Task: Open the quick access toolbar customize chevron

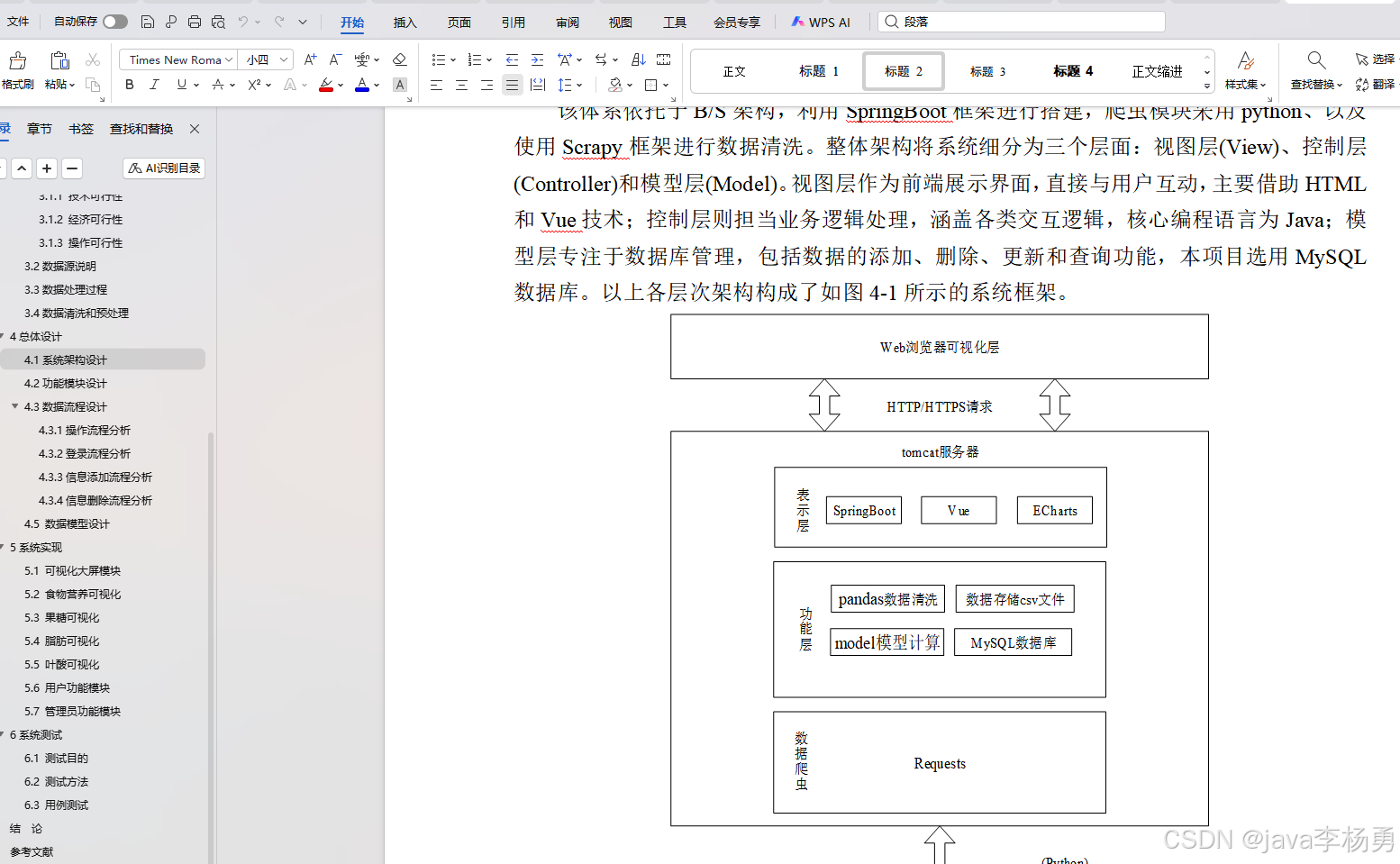Action: [x=303, y=22]
